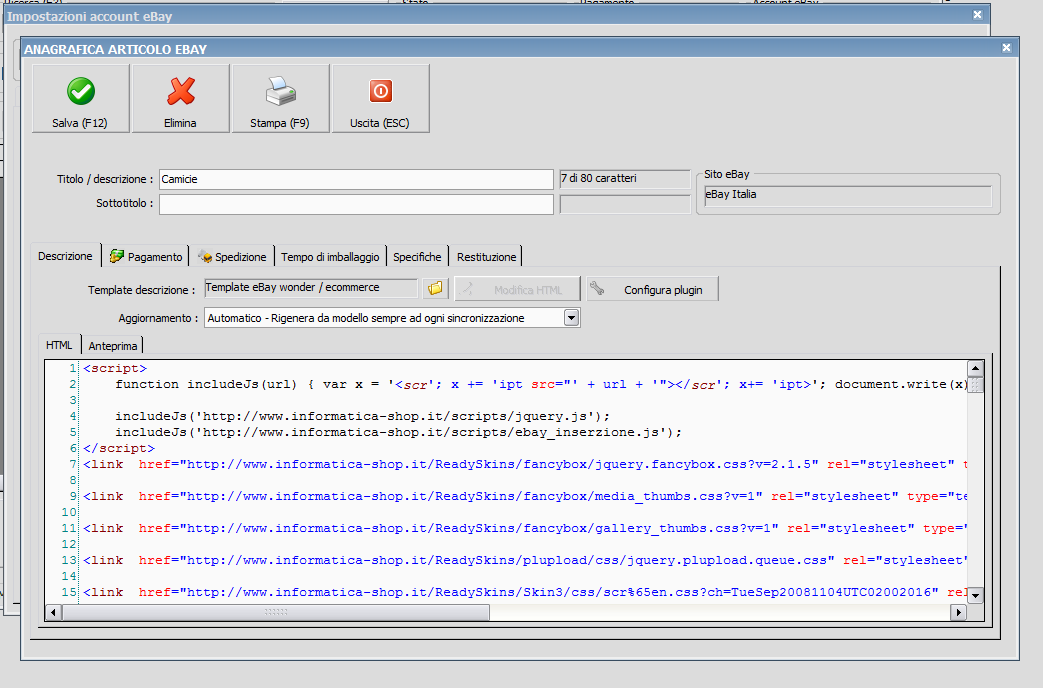The image size is (1043, 688).
Task: Save the article with Salva (F12)
Action: [80, 98]
